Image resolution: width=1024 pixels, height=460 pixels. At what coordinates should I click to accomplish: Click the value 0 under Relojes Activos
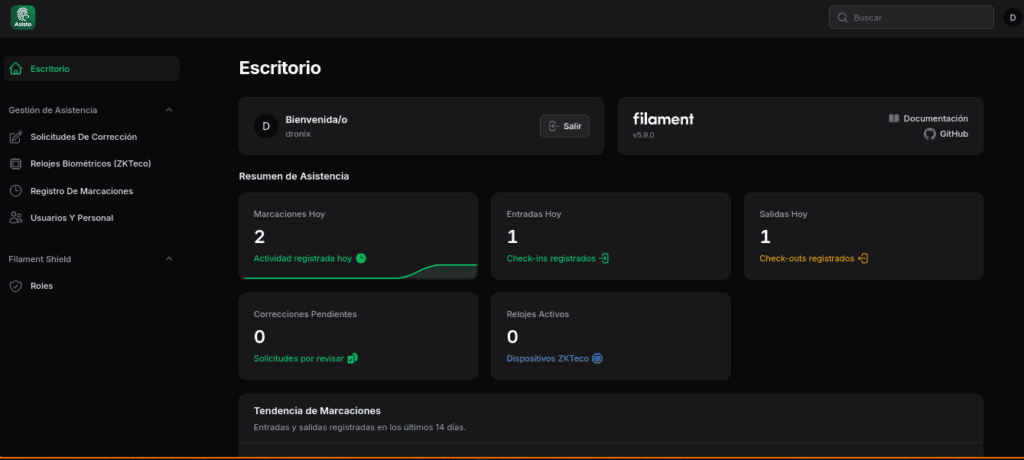tap(513, 337)
